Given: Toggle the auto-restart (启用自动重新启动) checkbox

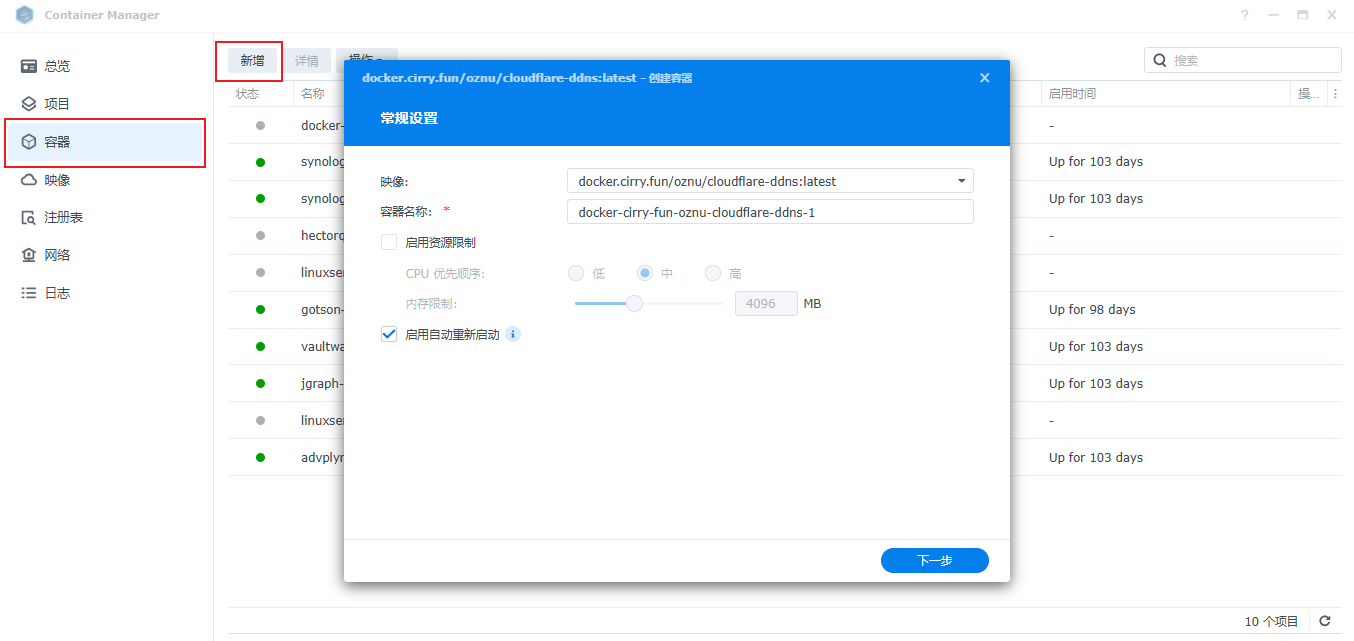Looking at the screenshot, I should pyautogui.click(x=389, y=335).
